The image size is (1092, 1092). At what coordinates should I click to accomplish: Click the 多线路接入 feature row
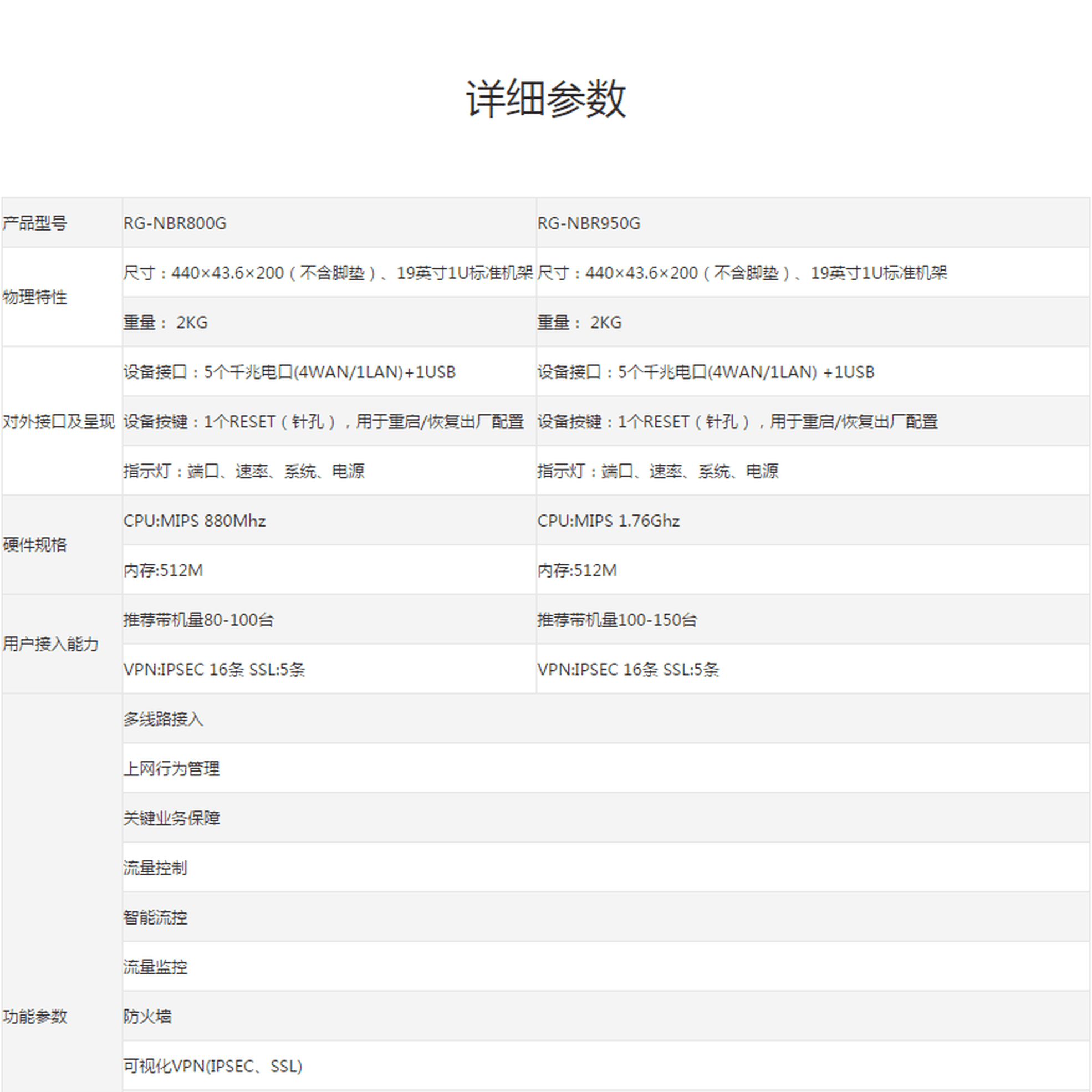coord(606,718)
